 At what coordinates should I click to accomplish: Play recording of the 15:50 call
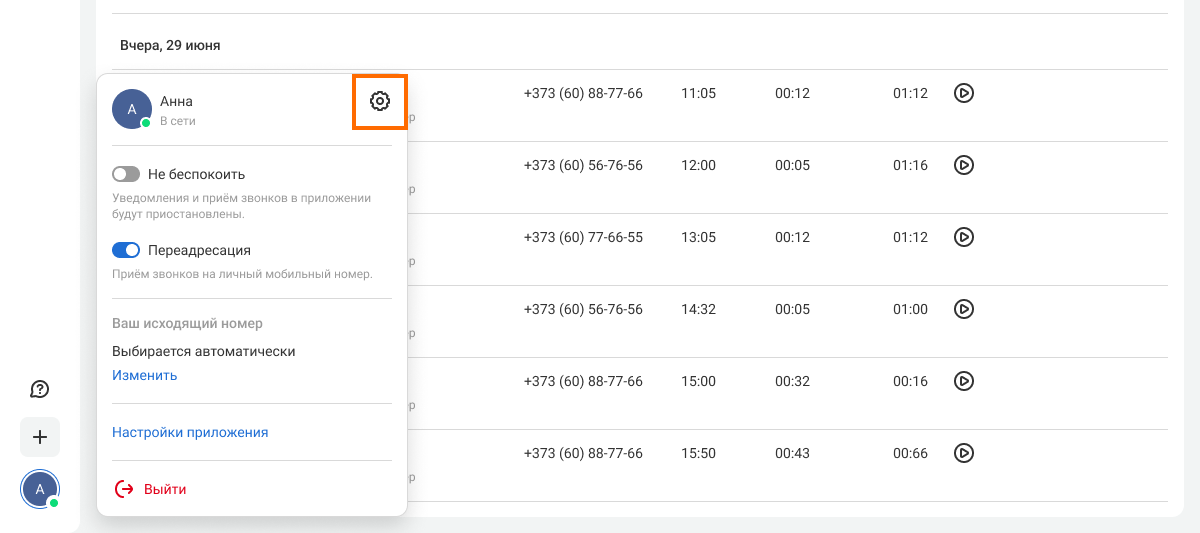[x=963, y=453]
